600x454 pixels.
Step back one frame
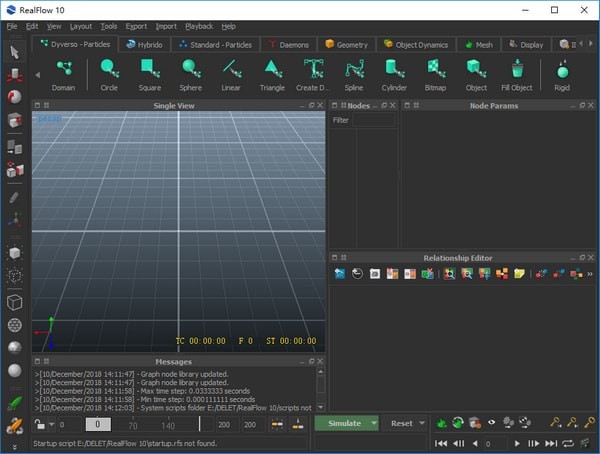coord(459,443)
